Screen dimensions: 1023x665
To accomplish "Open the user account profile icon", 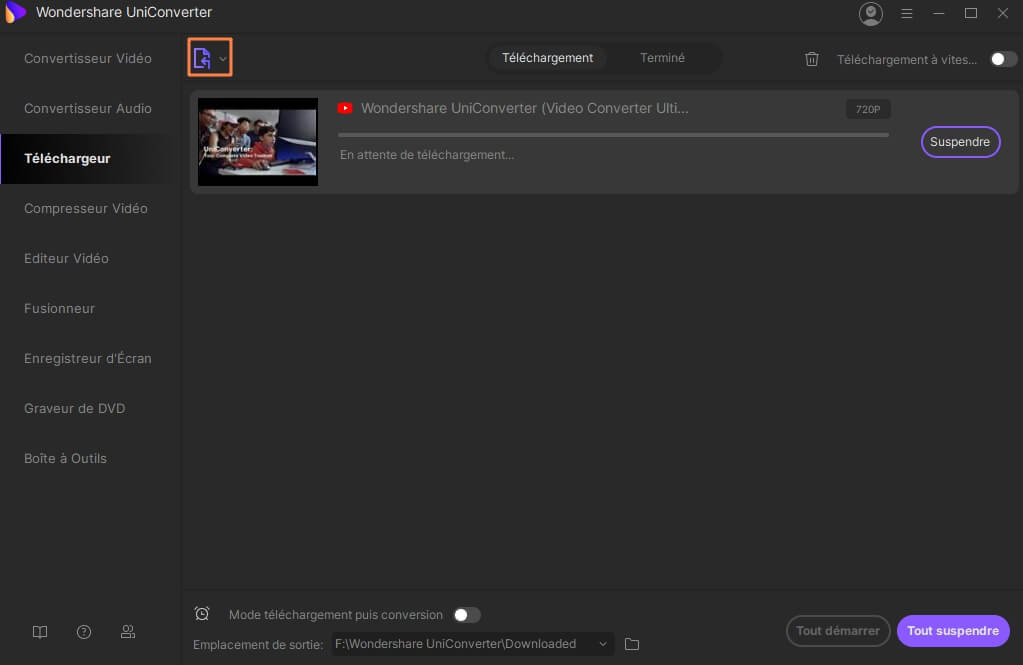I will 871,13.
